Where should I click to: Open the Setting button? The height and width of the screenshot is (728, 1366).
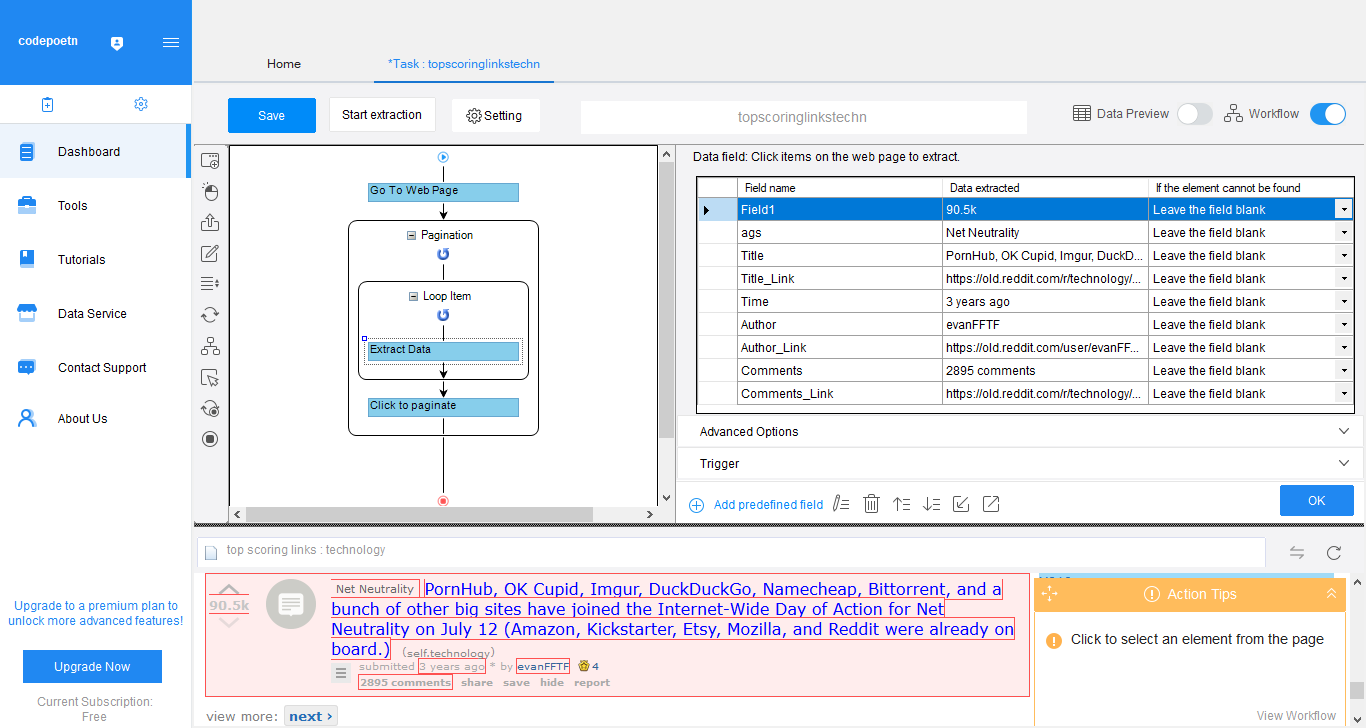click(495, 115)
